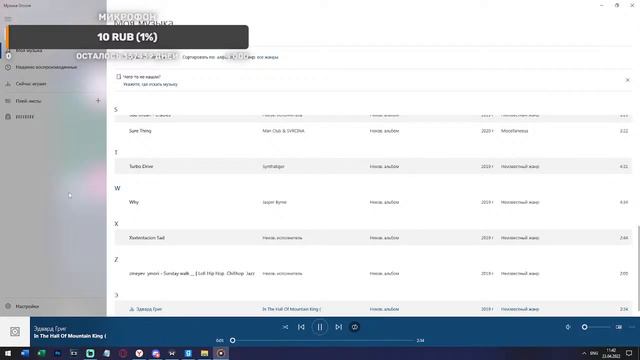This screenshot has width=640, height=360.
Task: Click the 'Z' letter group header
Action: coord(116,260)
